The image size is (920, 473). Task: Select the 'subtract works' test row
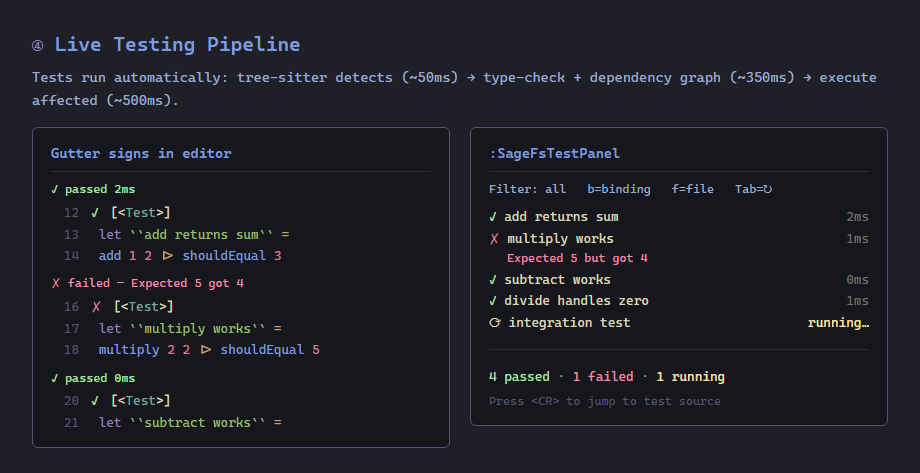point(679,280)
